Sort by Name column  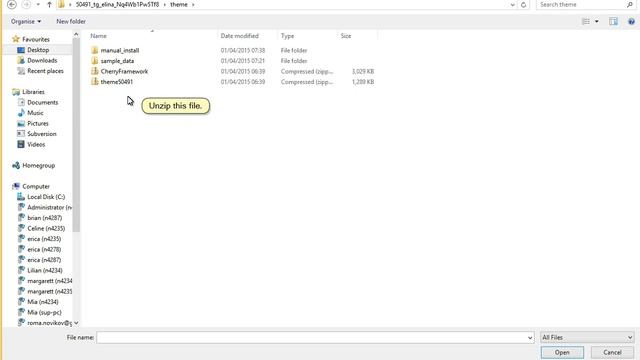click(x=98, y=36)
